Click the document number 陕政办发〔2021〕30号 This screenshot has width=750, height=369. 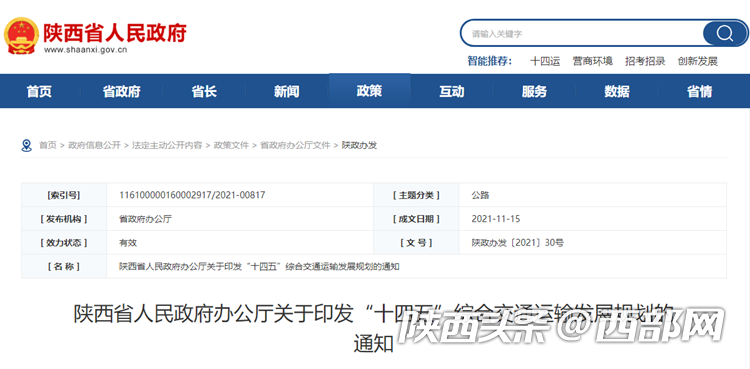point(517,243)
